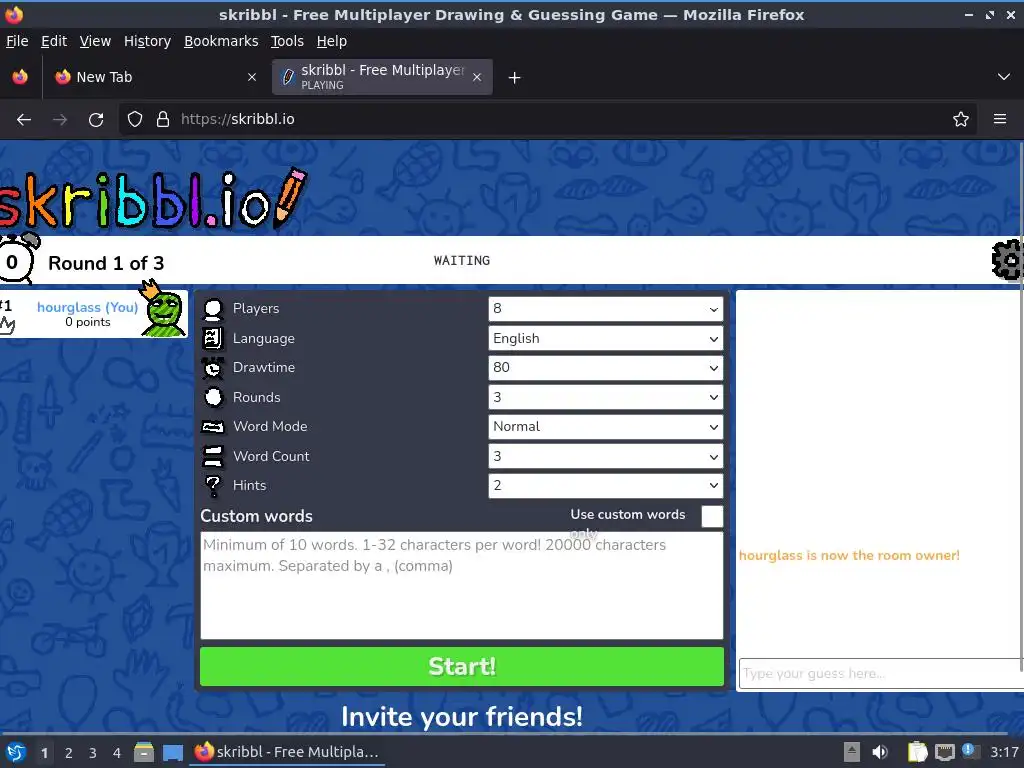Open the Bookmarks menu

[221, 41]
